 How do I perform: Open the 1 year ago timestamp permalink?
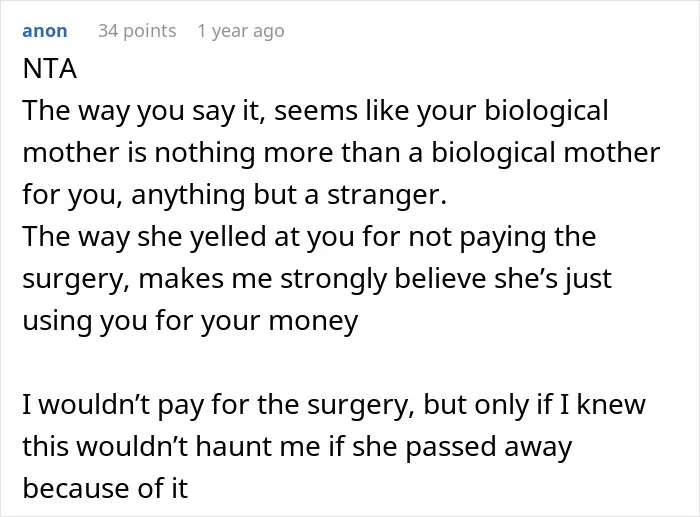click(x=241, y=31)
